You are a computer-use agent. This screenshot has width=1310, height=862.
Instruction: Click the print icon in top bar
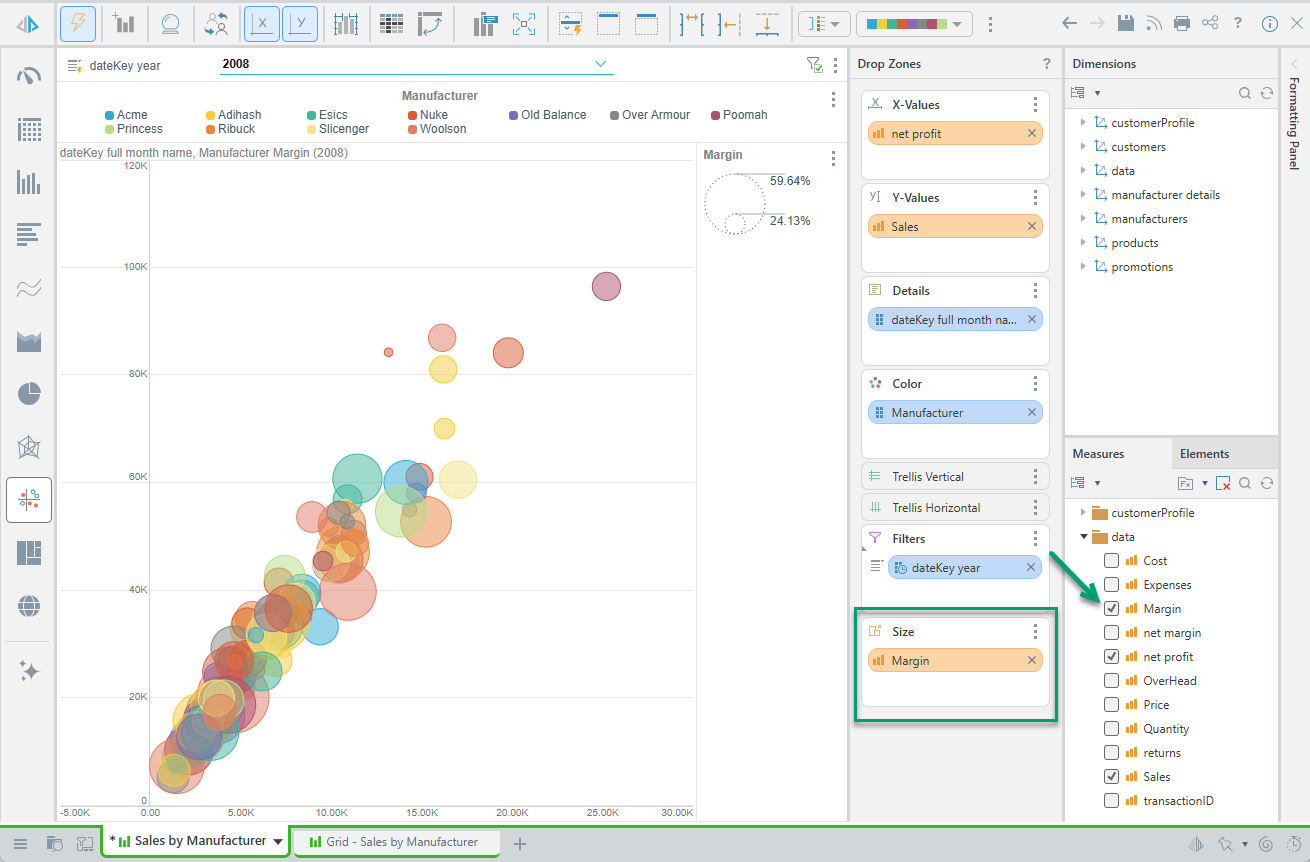[x=1182, y=23]
